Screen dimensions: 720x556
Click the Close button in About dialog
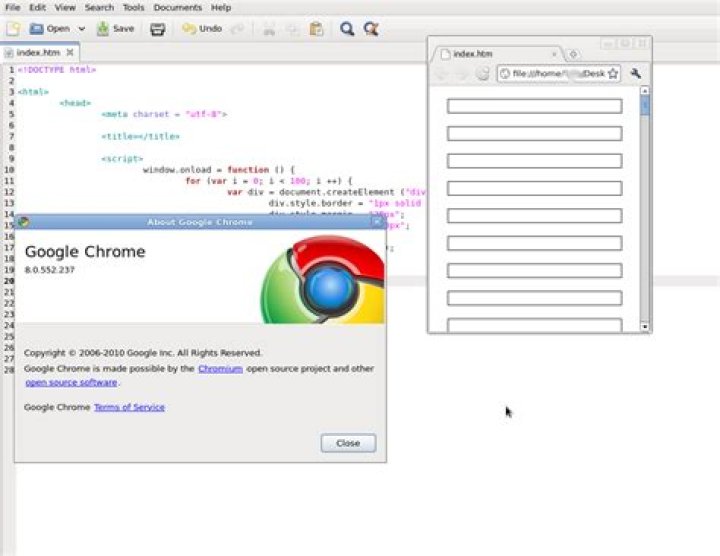(x=348, y=443)
